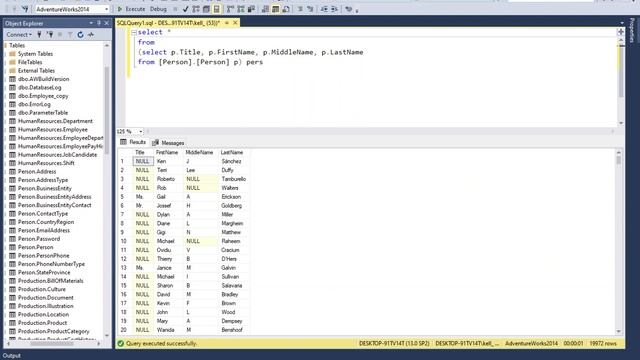Image resolution: width=640 pixels, height=360 pixels.
Task: Switch to the Messages tab
Action: (168, 143)
